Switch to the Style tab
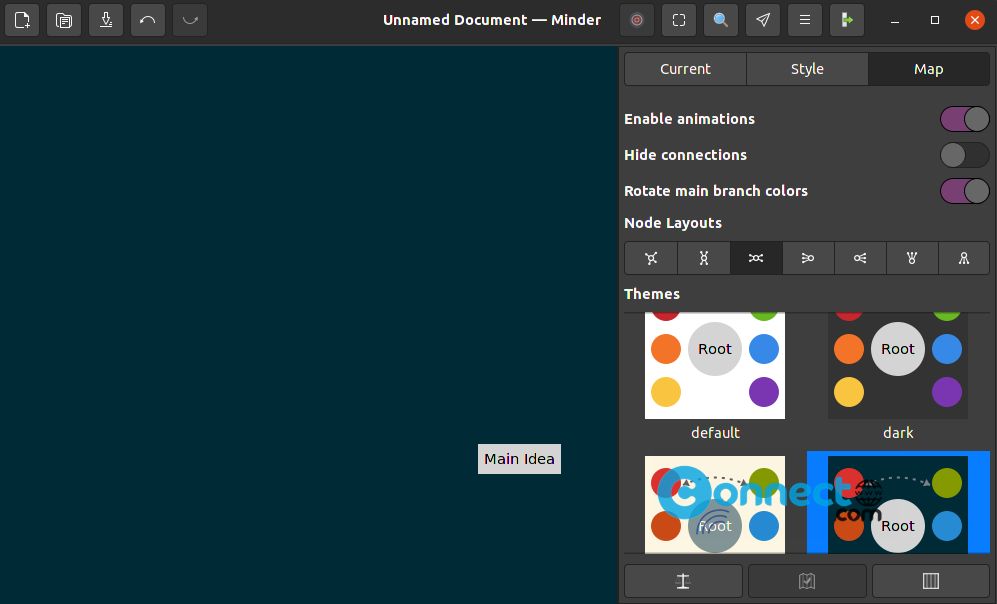Viewport: 997px width, 604px height. point(807,69)
